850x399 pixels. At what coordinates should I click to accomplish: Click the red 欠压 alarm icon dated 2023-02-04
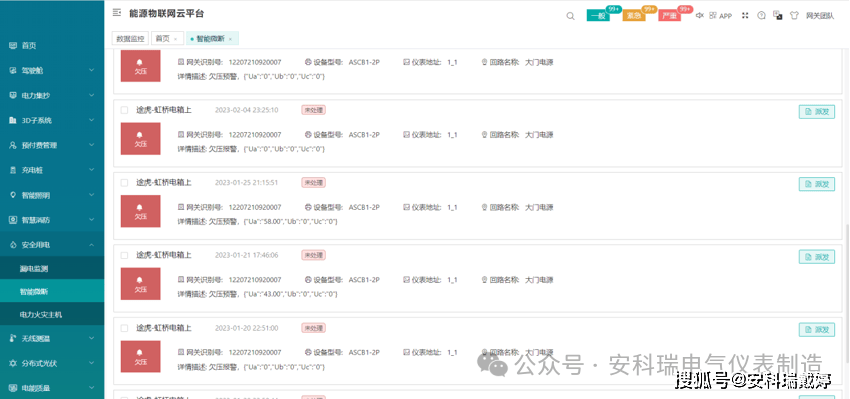(140, 139)
